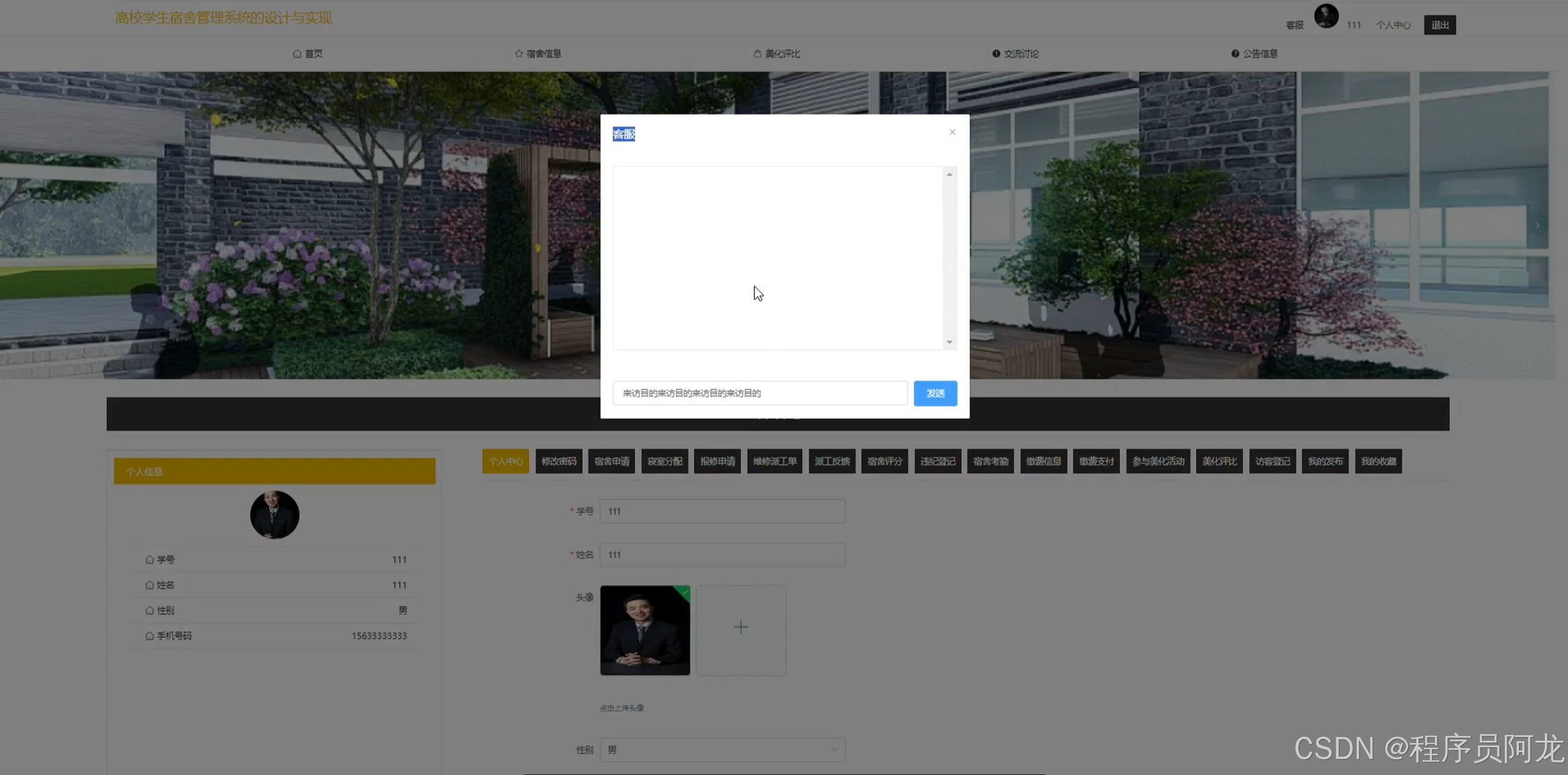This screenshot has width=1568, height=775.
Task: Open 宿舍信息 star nav item
Action: (x=538, y=54)
